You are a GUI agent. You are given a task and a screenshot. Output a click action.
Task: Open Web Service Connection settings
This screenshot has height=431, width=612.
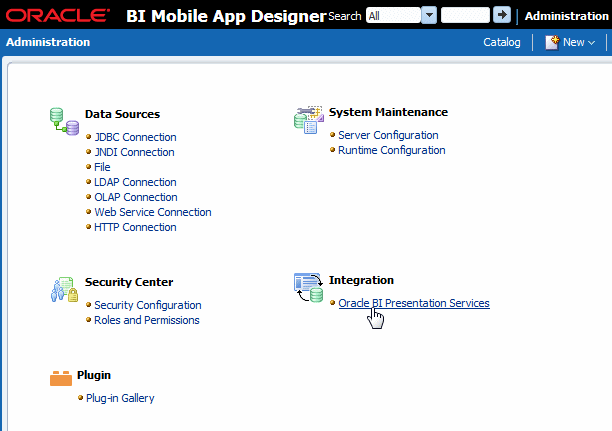pos(153,212)
